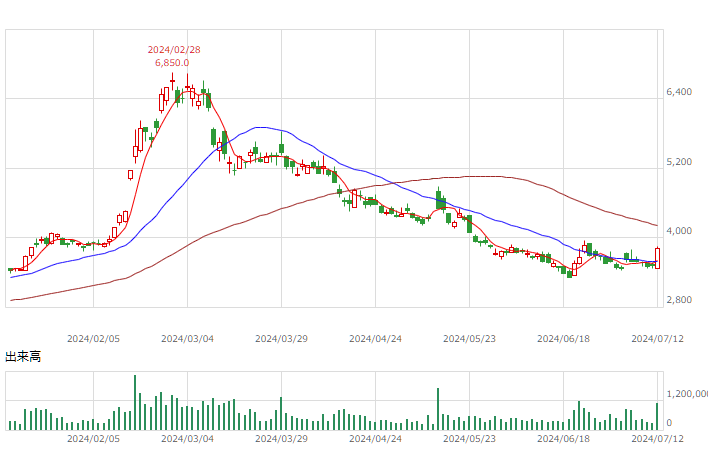Click the last red candlestick on 2024/07/12
The height and width of the screenshot is (456, 708).
coord(657,258)
